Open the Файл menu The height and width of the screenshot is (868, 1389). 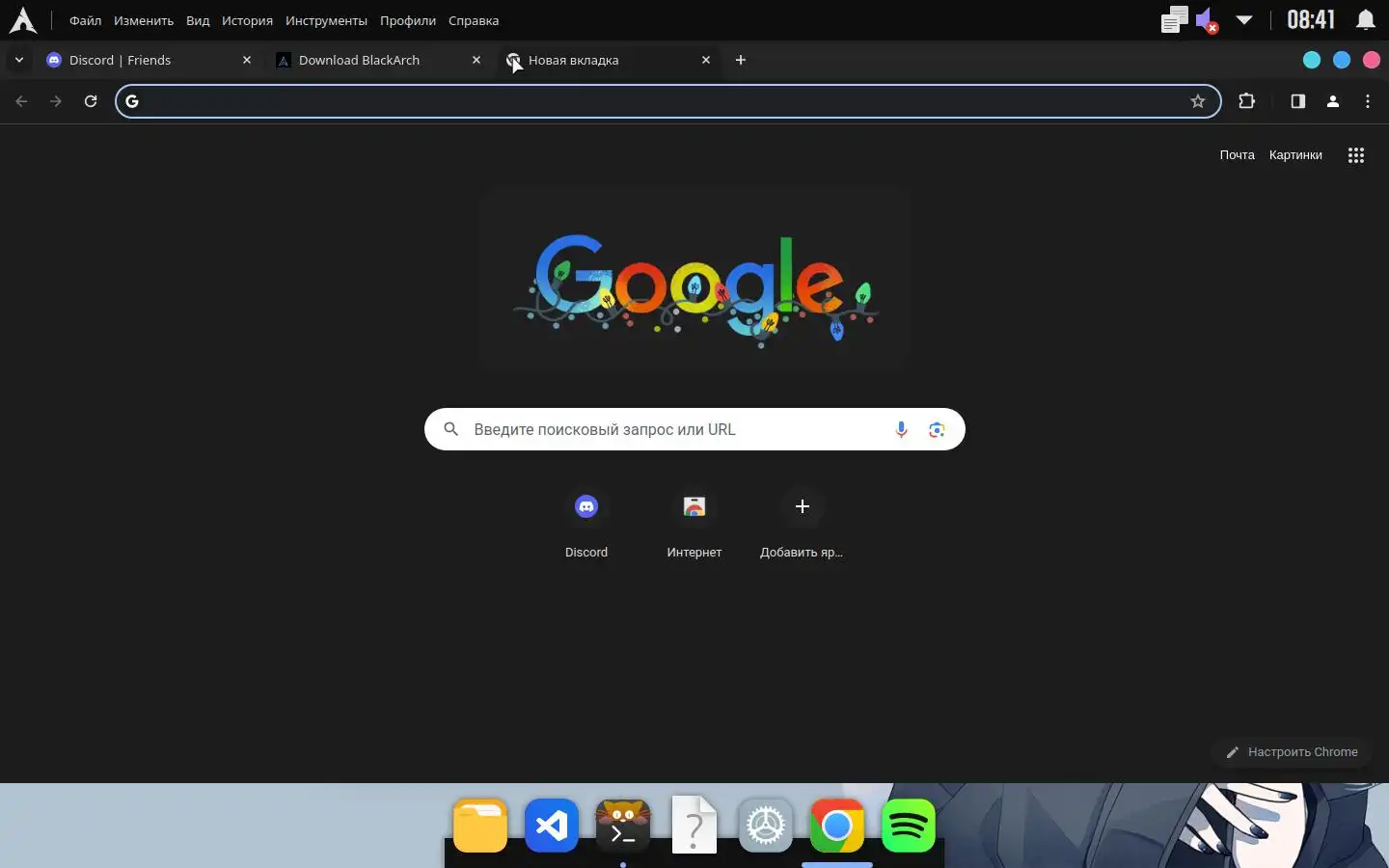pos(85,20)
